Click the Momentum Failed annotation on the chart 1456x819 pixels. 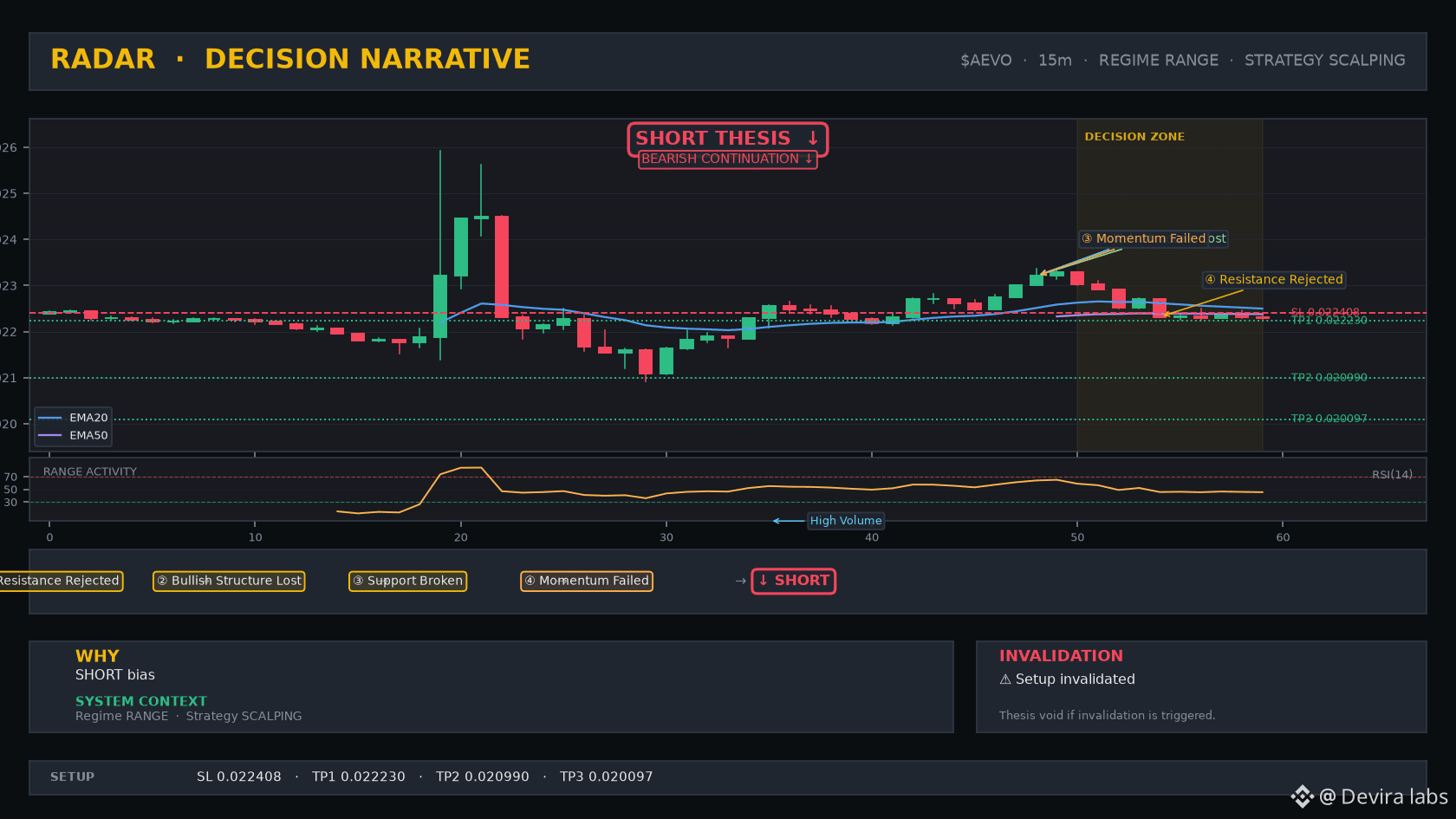click(x=1143, y=238)
